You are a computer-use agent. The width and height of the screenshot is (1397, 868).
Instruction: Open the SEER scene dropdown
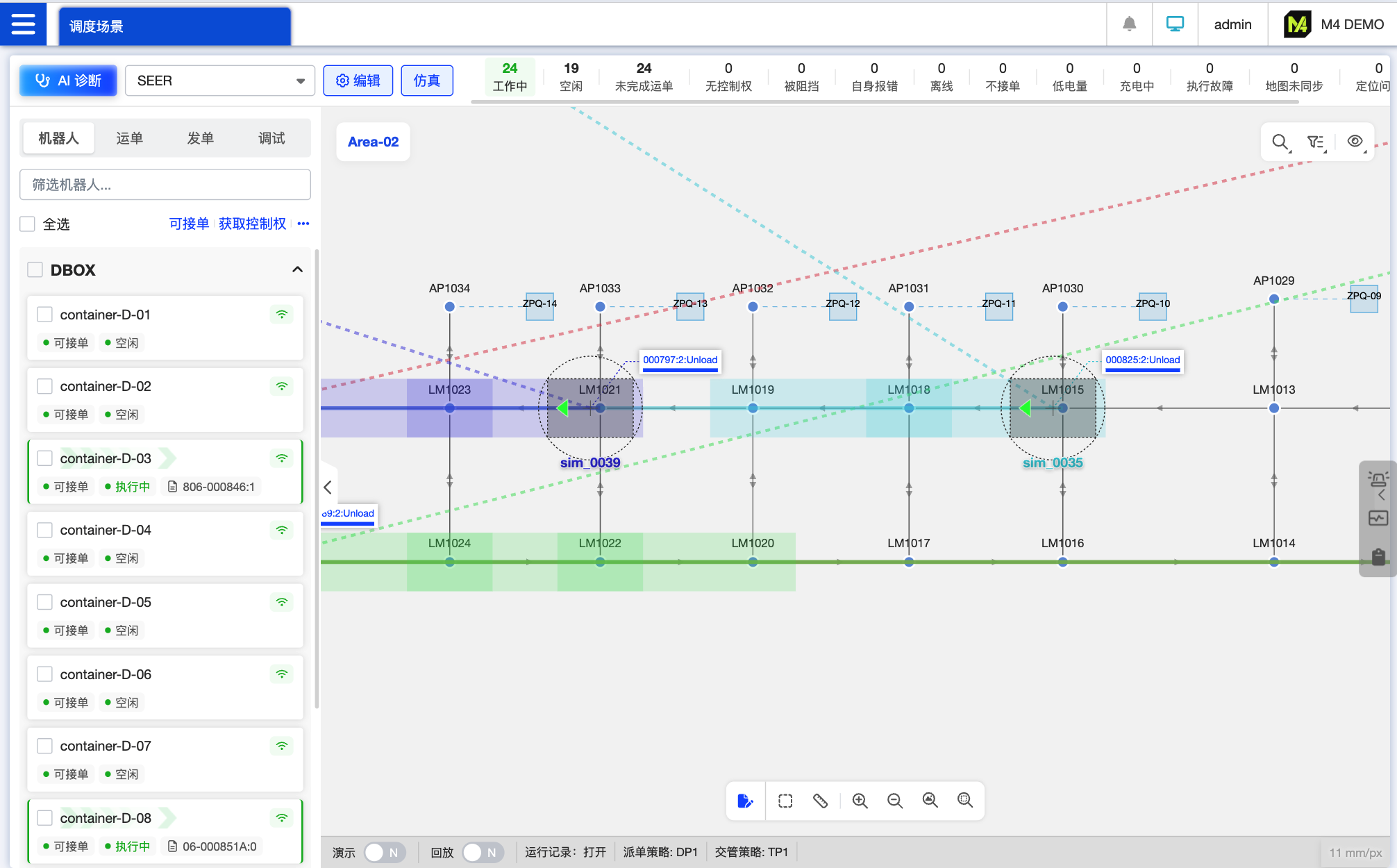(x=219, y=81)
